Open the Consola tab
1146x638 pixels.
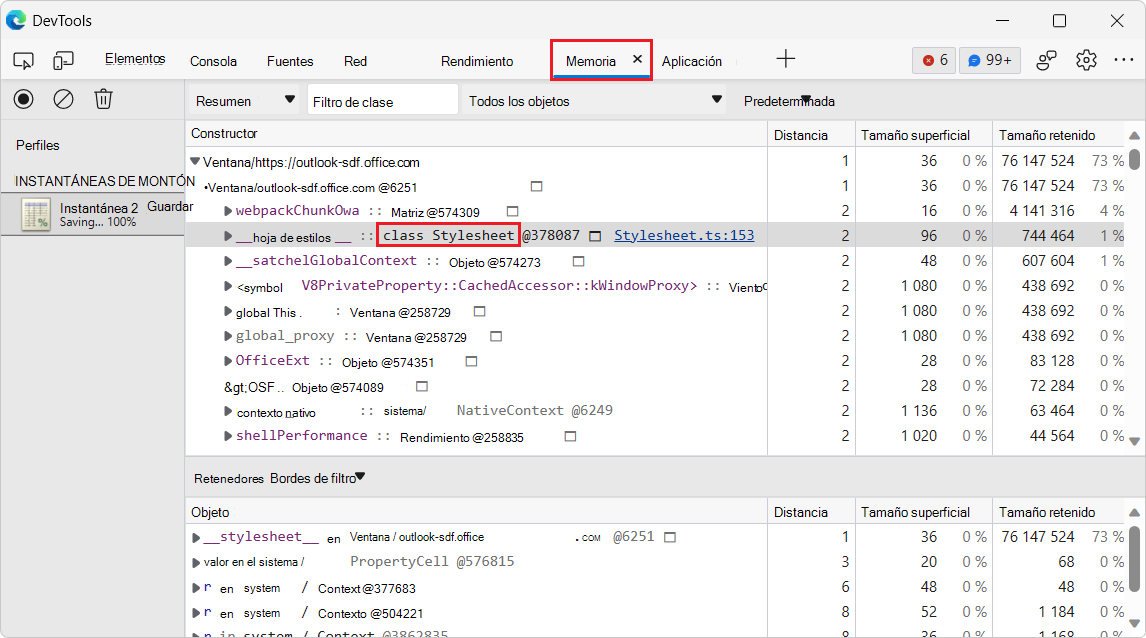(x=213, y=61)
